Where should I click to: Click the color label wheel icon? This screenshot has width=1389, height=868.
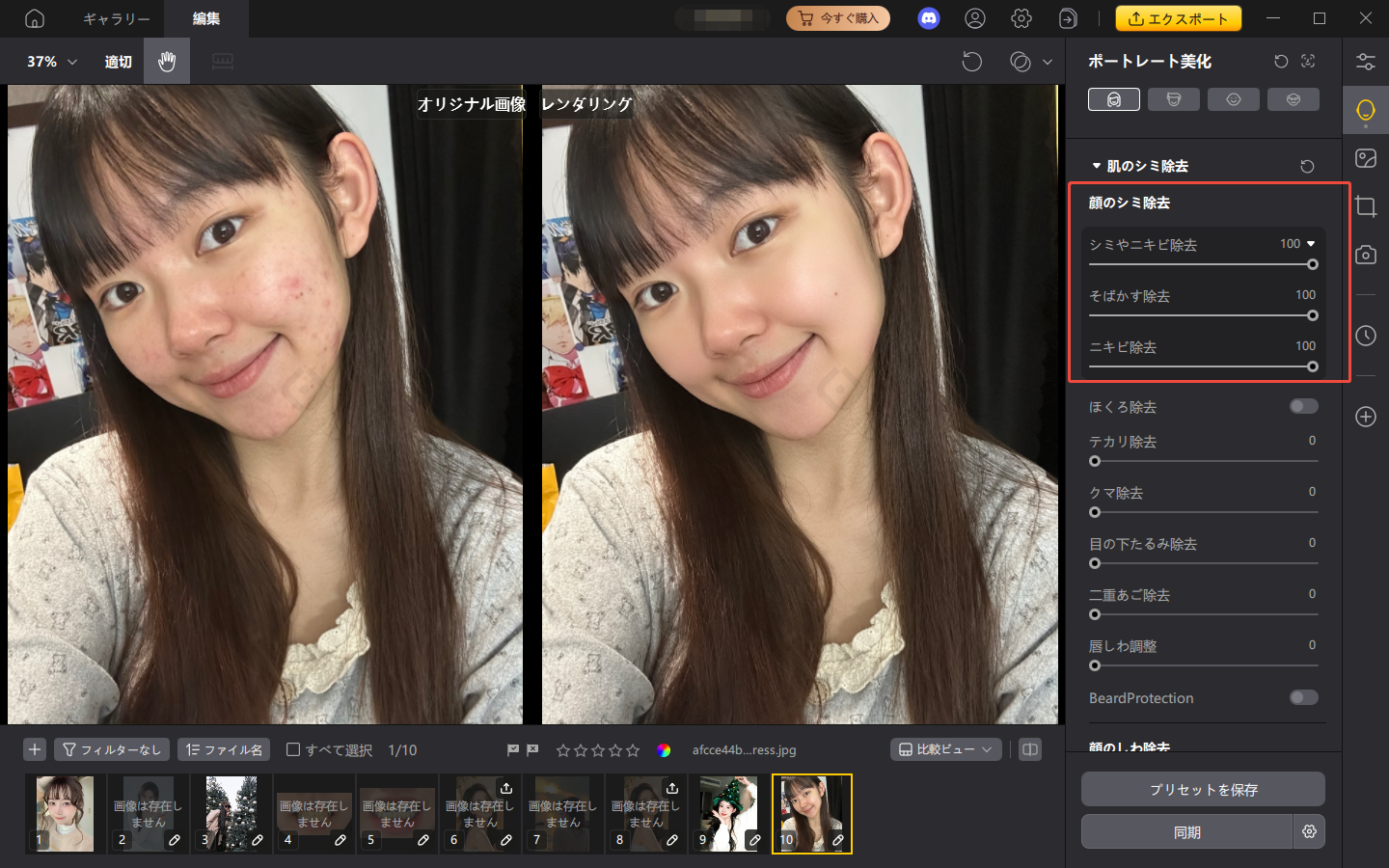point(664,750)
